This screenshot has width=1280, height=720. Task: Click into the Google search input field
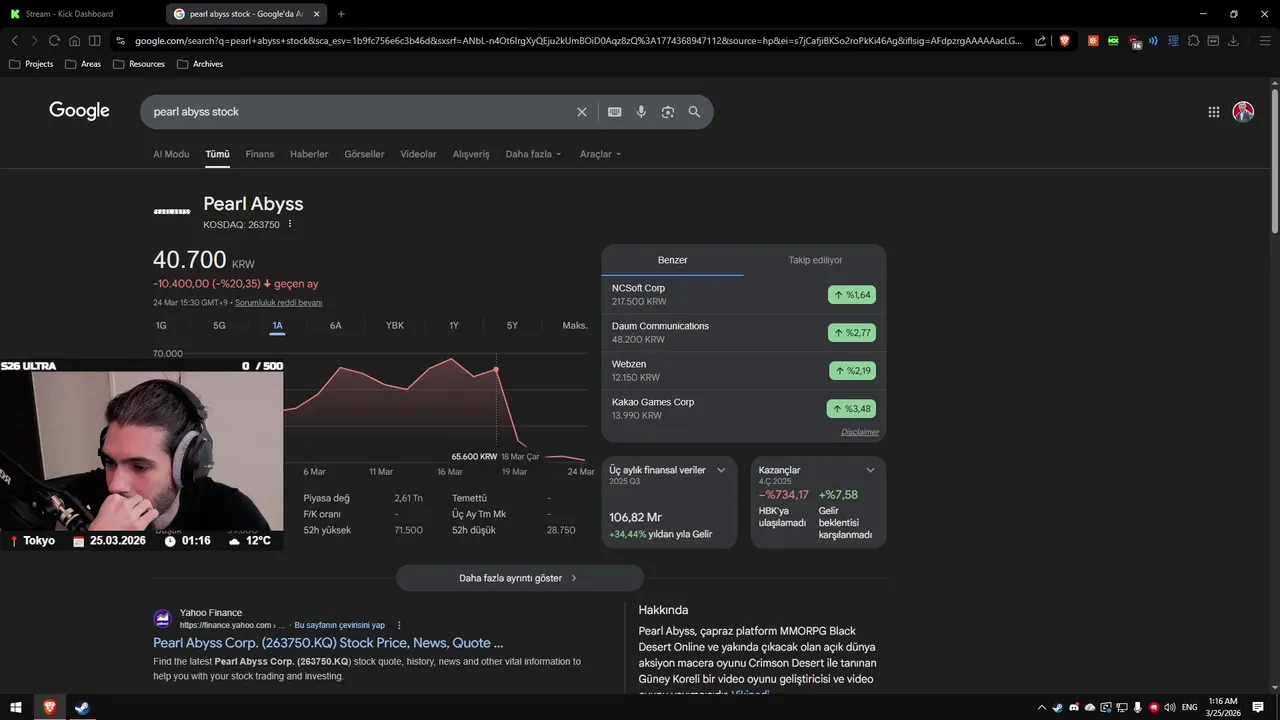[360, 112]
